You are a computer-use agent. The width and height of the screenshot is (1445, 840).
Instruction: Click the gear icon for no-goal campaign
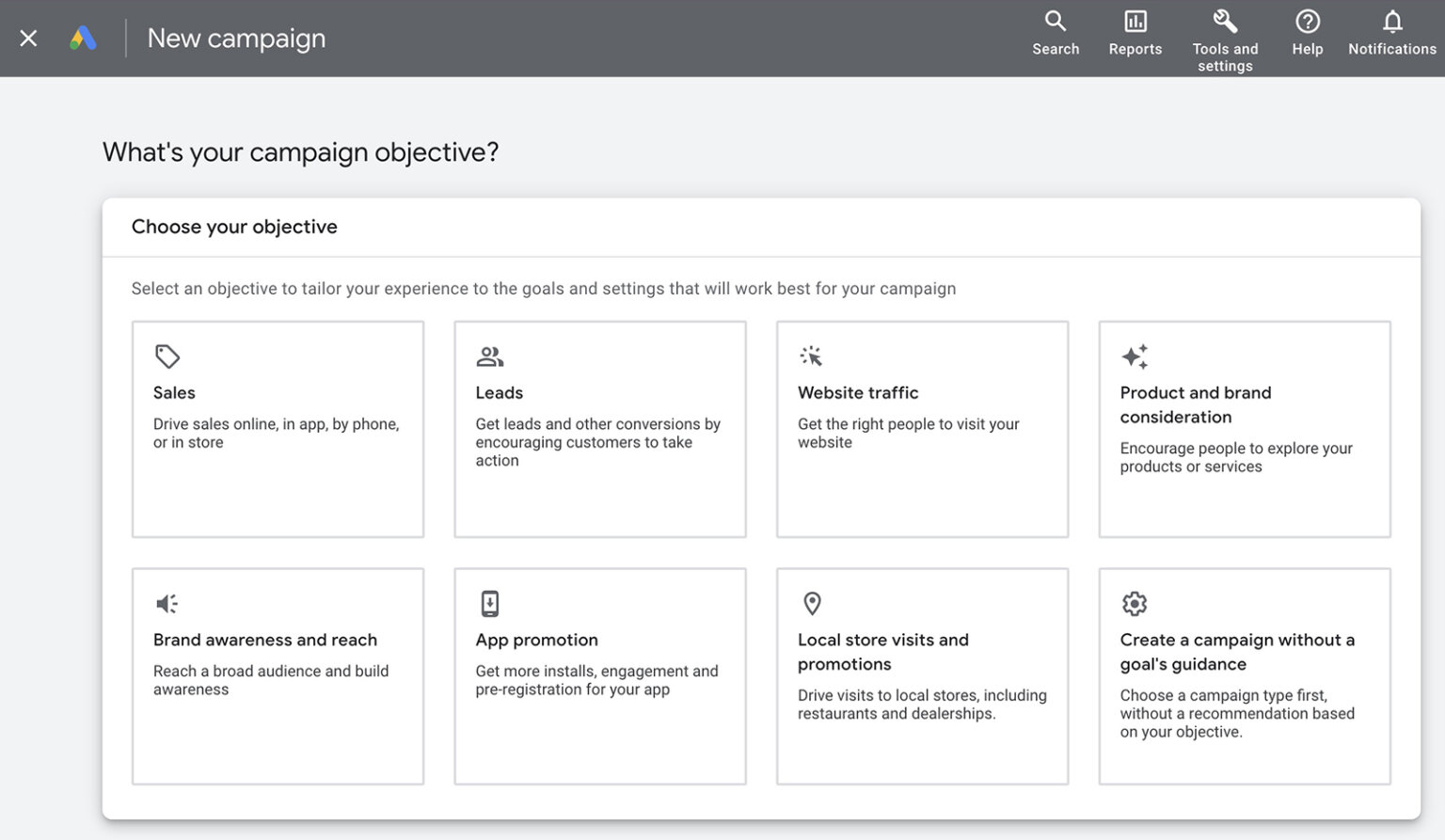pyautogui.click(x=1135, y=603)
